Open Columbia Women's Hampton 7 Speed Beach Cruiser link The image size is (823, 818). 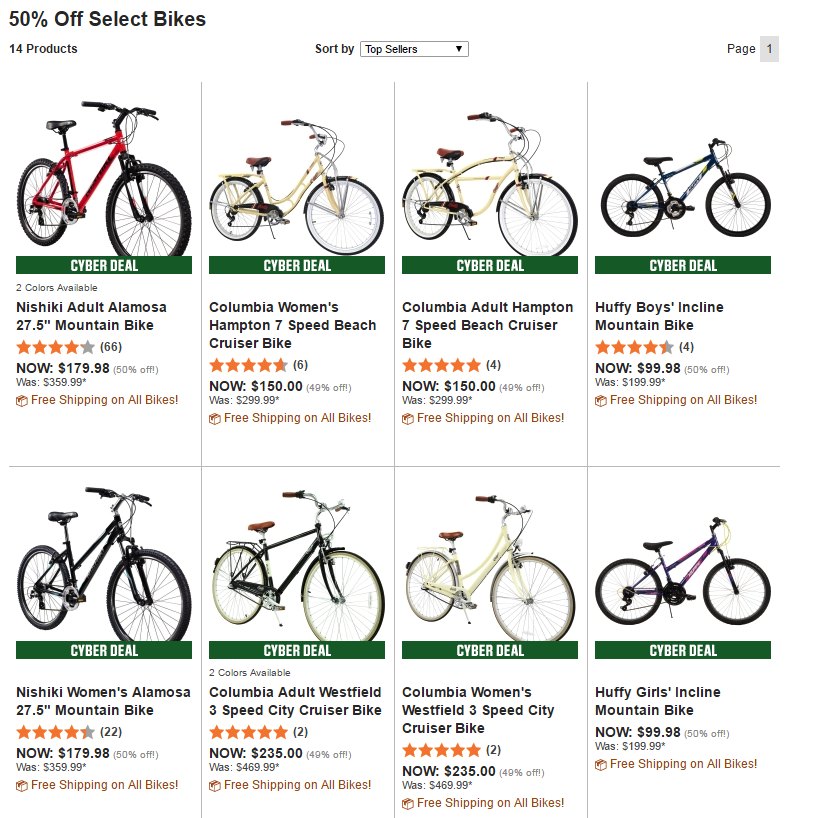(292, 325)
